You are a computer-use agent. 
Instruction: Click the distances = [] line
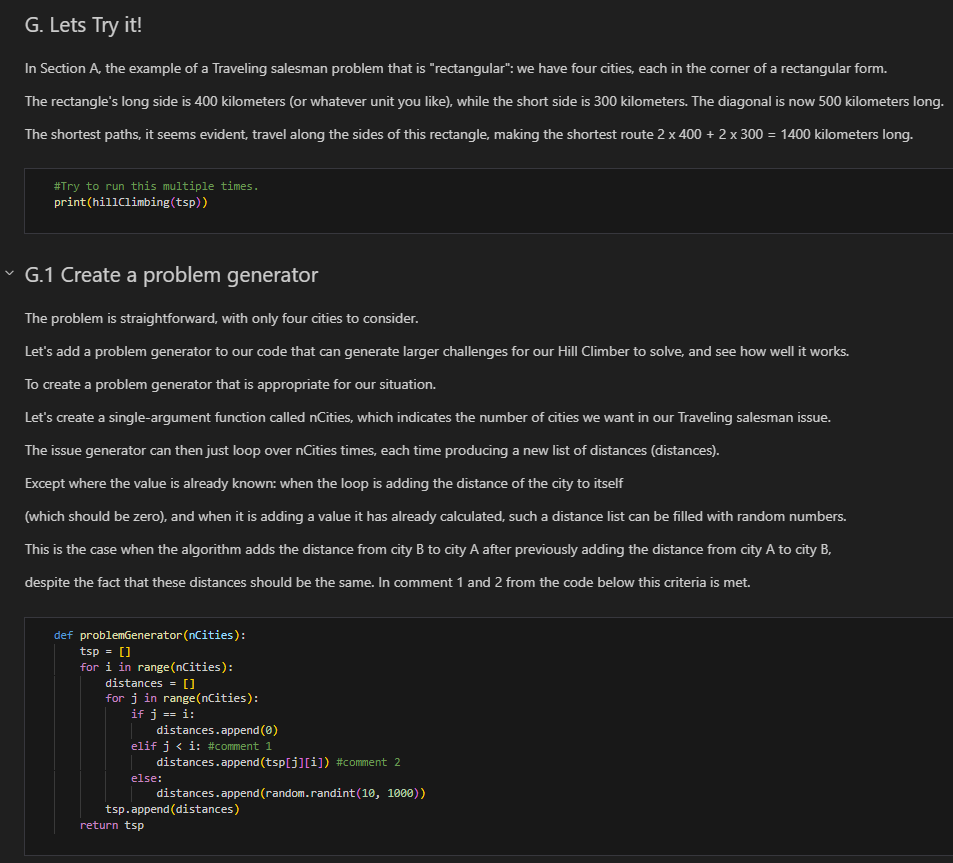point(150,682)
